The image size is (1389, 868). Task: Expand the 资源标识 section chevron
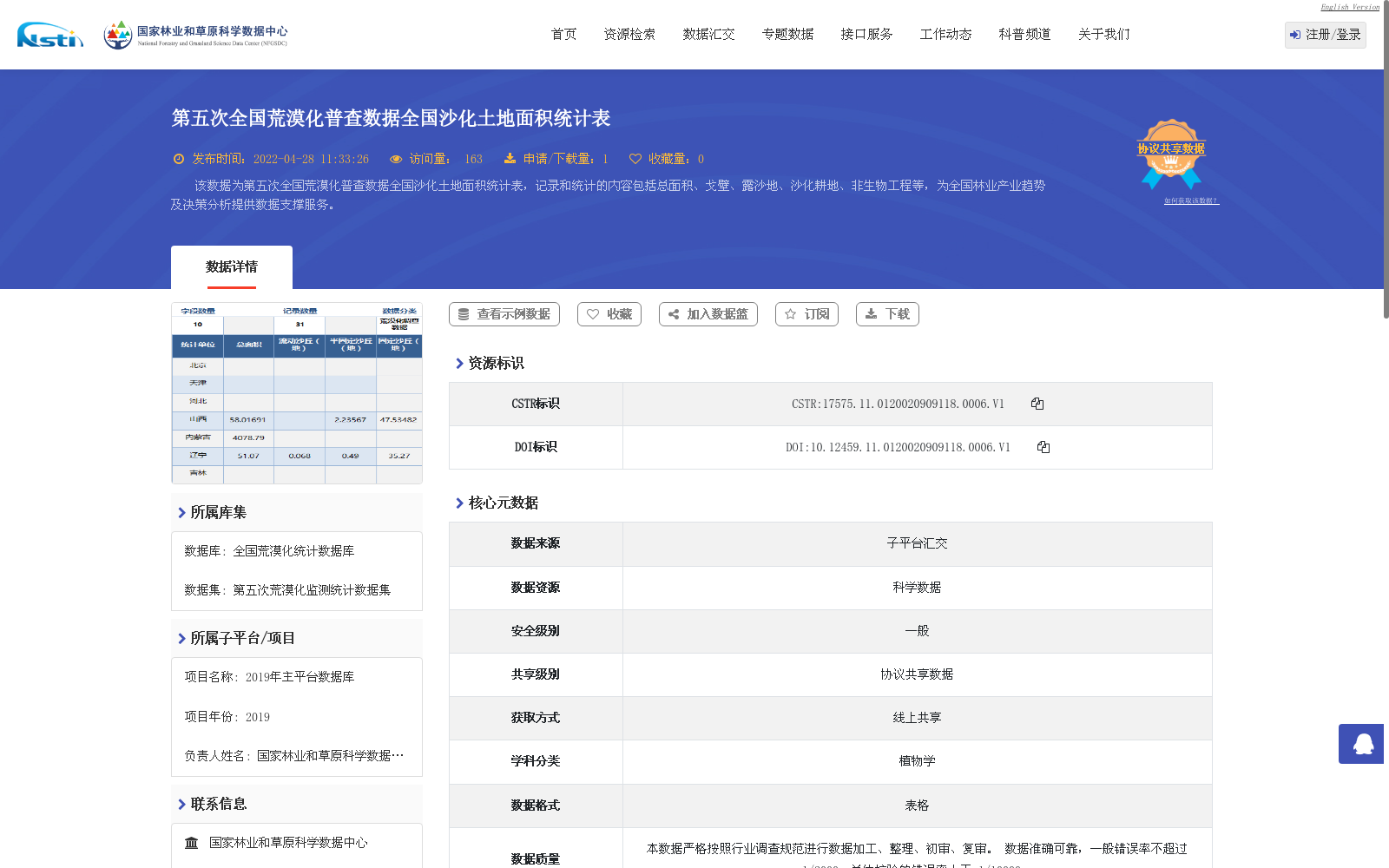[460, 364]
